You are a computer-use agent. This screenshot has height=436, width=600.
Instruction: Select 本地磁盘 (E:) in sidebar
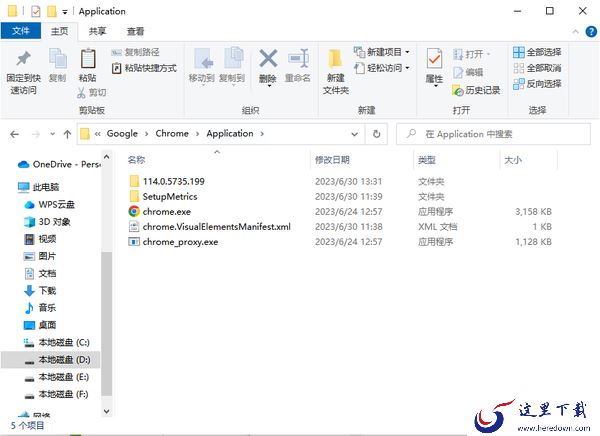click(56, 377)
